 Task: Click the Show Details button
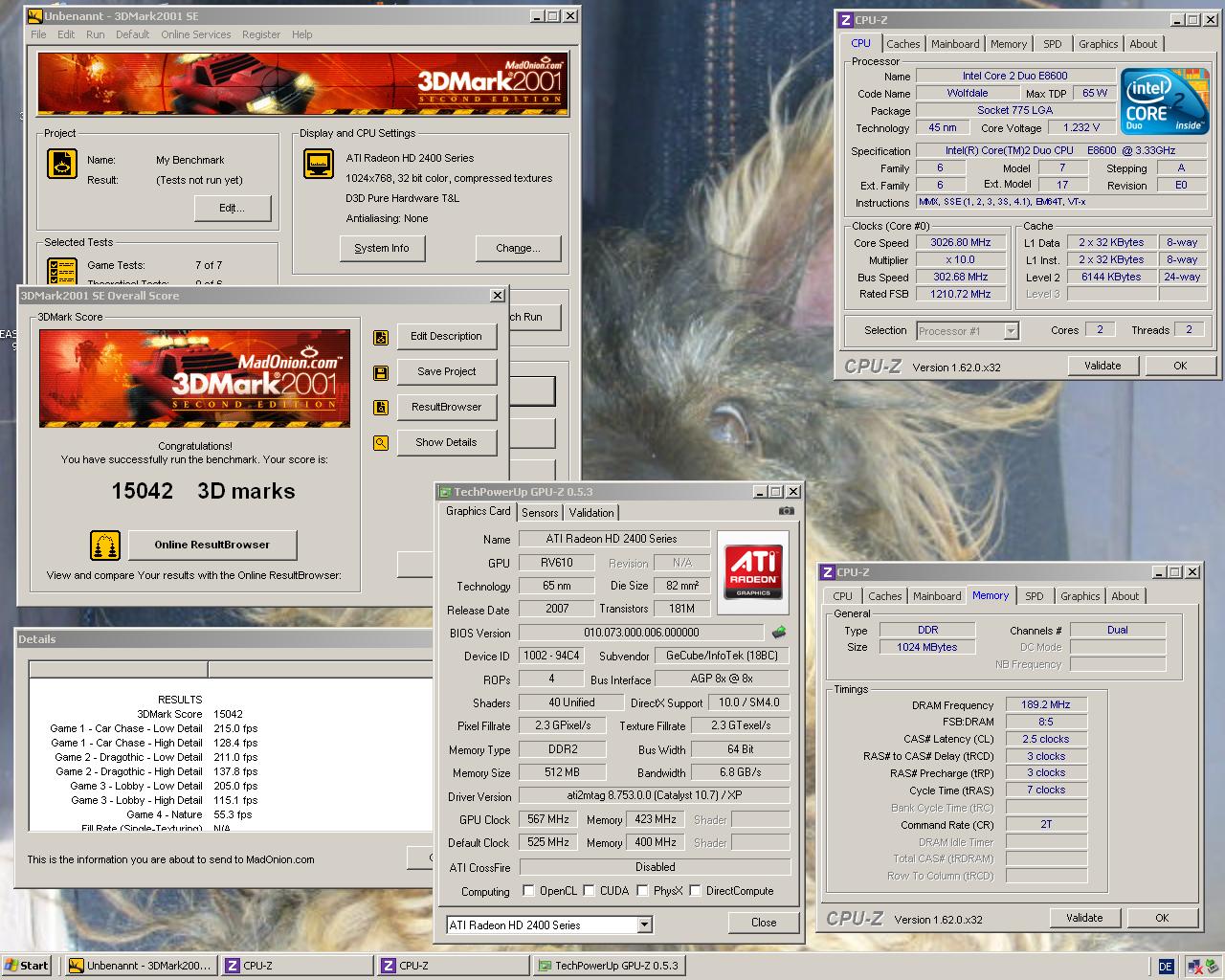coord(446,443)
